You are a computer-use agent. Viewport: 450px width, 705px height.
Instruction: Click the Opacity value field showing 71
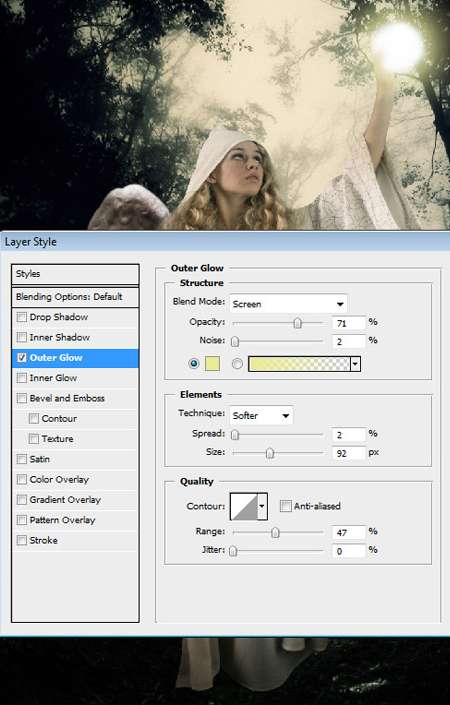[x=349, y=323]
